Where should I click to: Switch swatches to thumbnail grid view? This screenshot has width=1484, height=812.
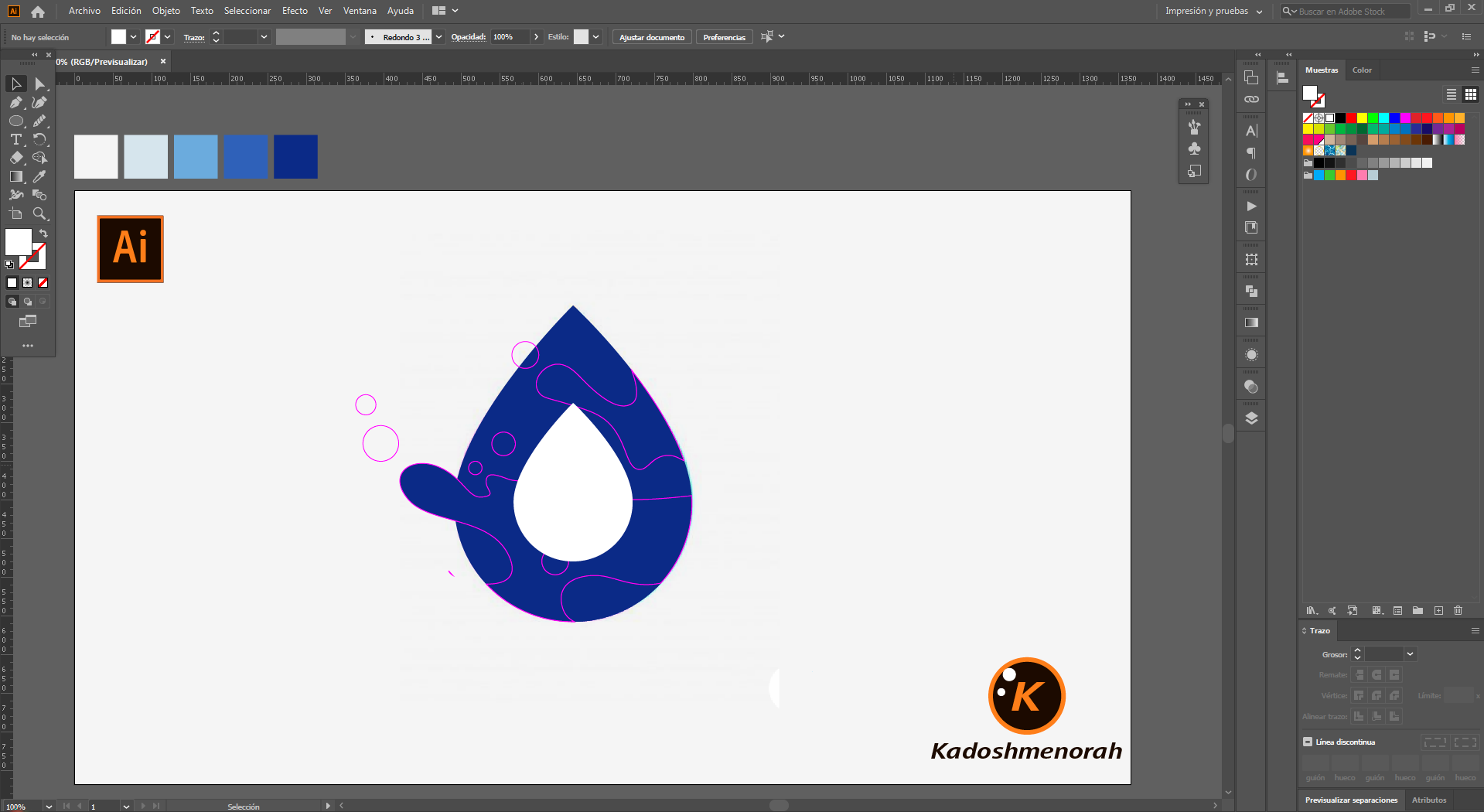[1471, 94]
